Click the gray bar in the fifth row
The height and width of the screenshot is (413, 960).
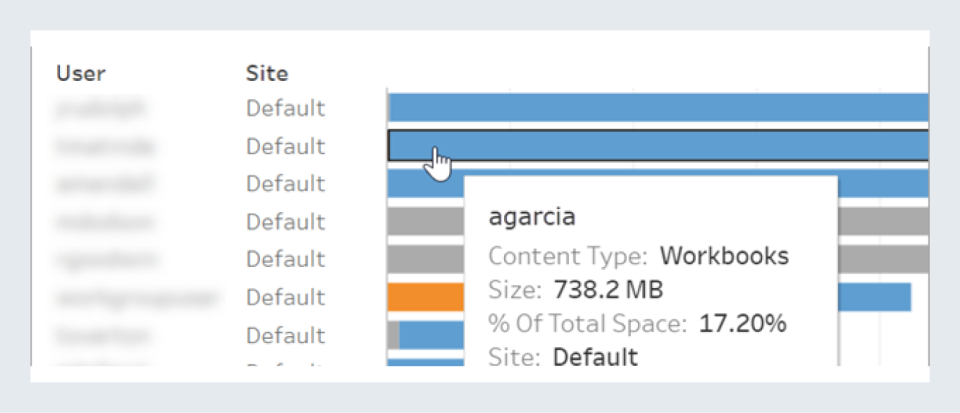point(426,259)
